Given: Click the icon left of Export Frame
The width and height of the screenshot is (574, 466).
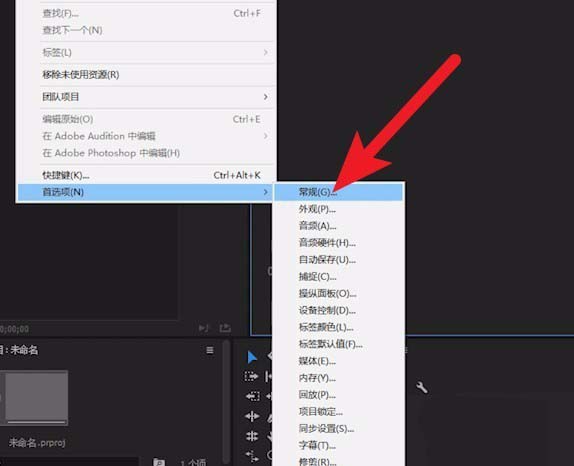Looking at the screenshot, I should point(204,328).
